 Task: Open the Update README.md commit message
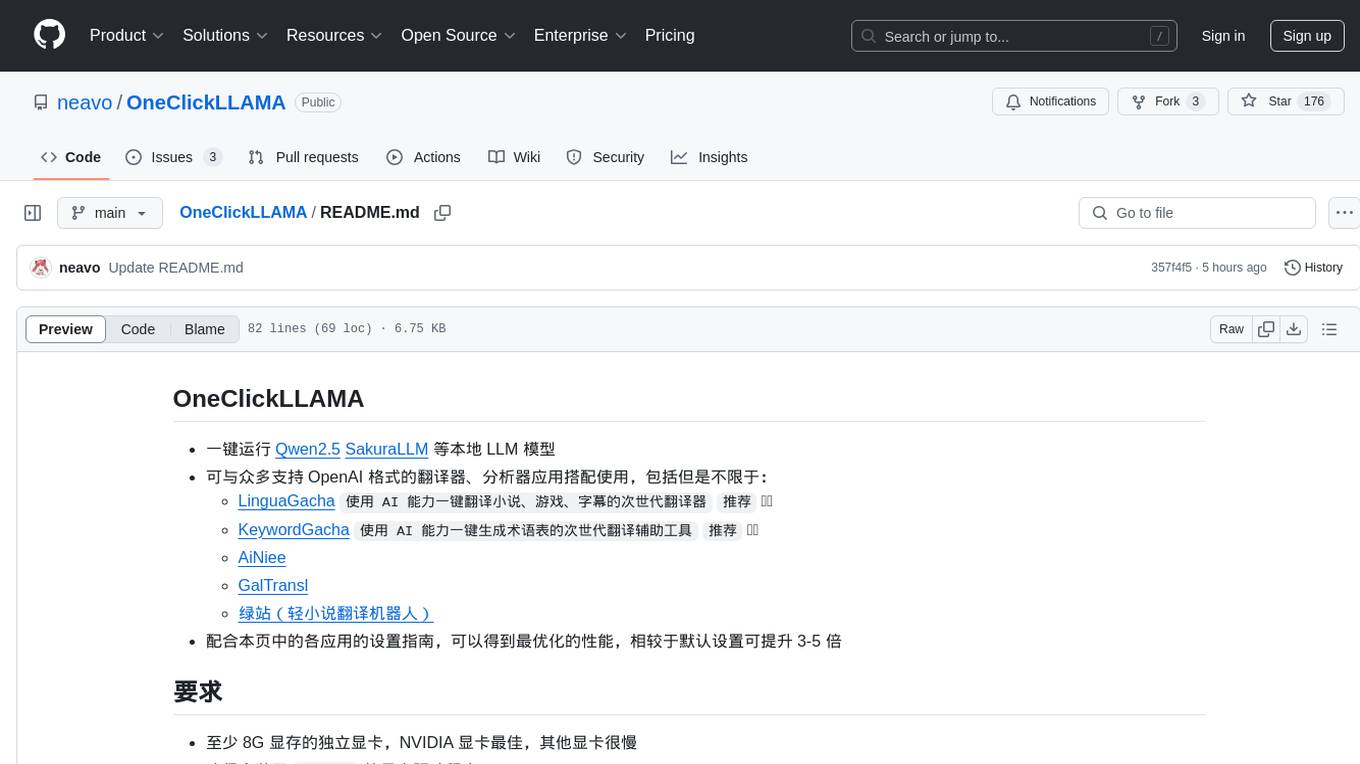pyautogui.click(x=176, y=268)
